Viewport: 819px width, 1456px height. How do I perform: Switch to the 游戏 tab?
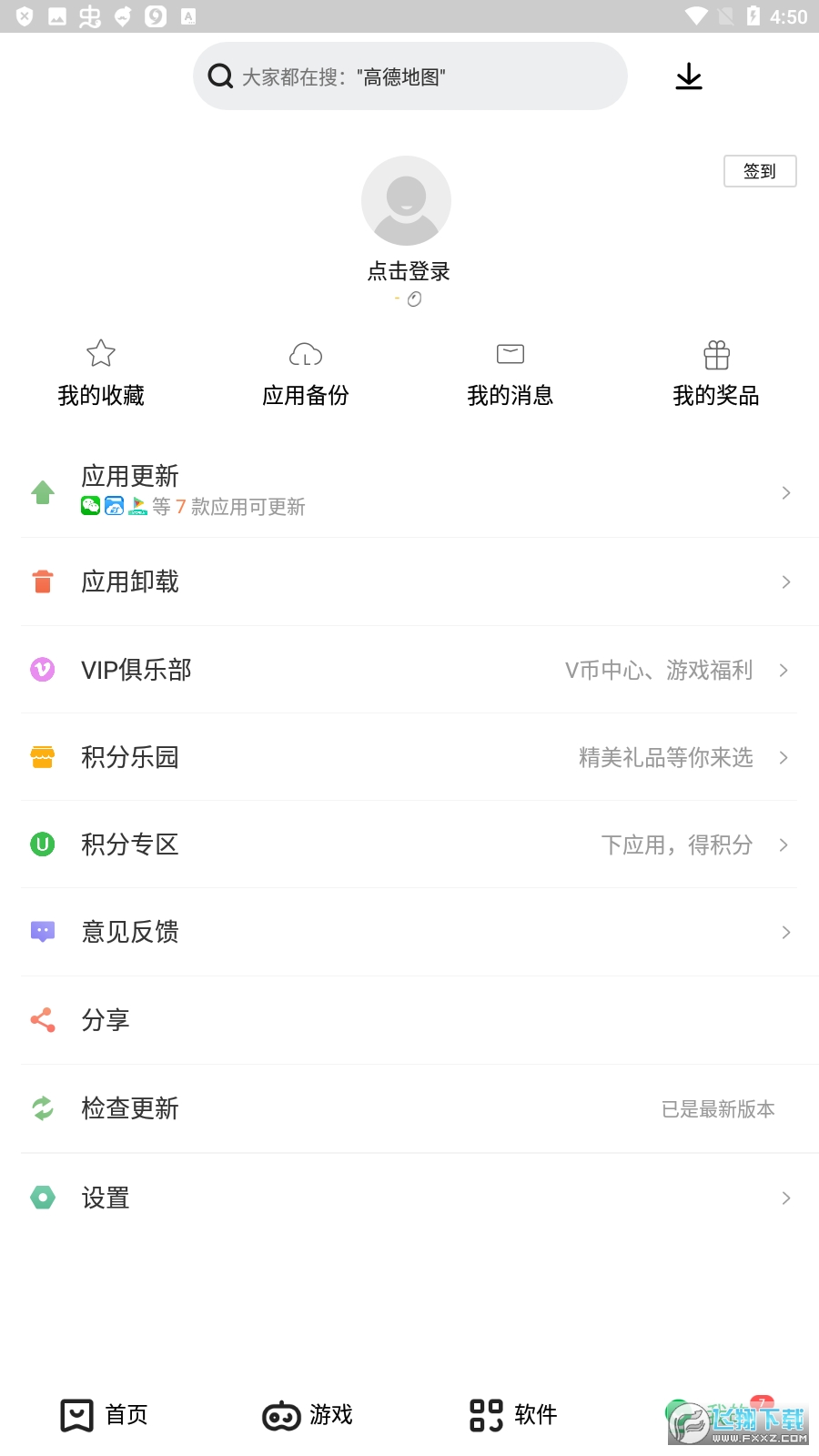point(308,1415)
